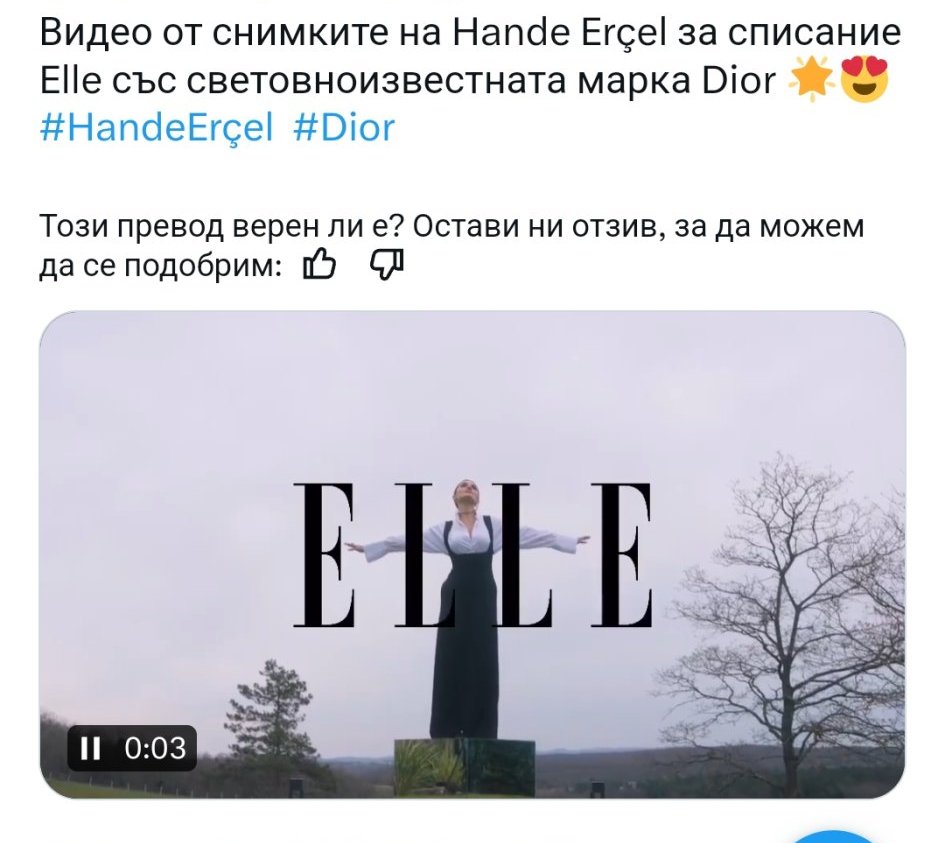Tap the mirrored pedestal under the model
Image resolution: width=945 pixels, height=843 pixels.
click(x=464, y=766)
